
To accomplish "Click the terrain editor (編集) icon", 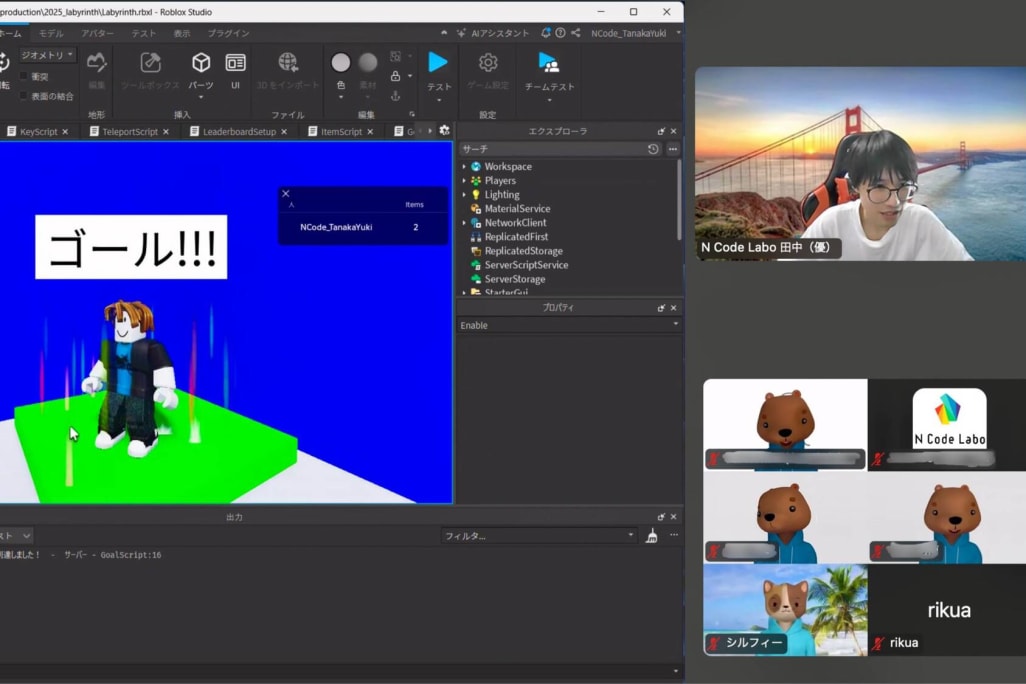I will [x=97, y=63].
